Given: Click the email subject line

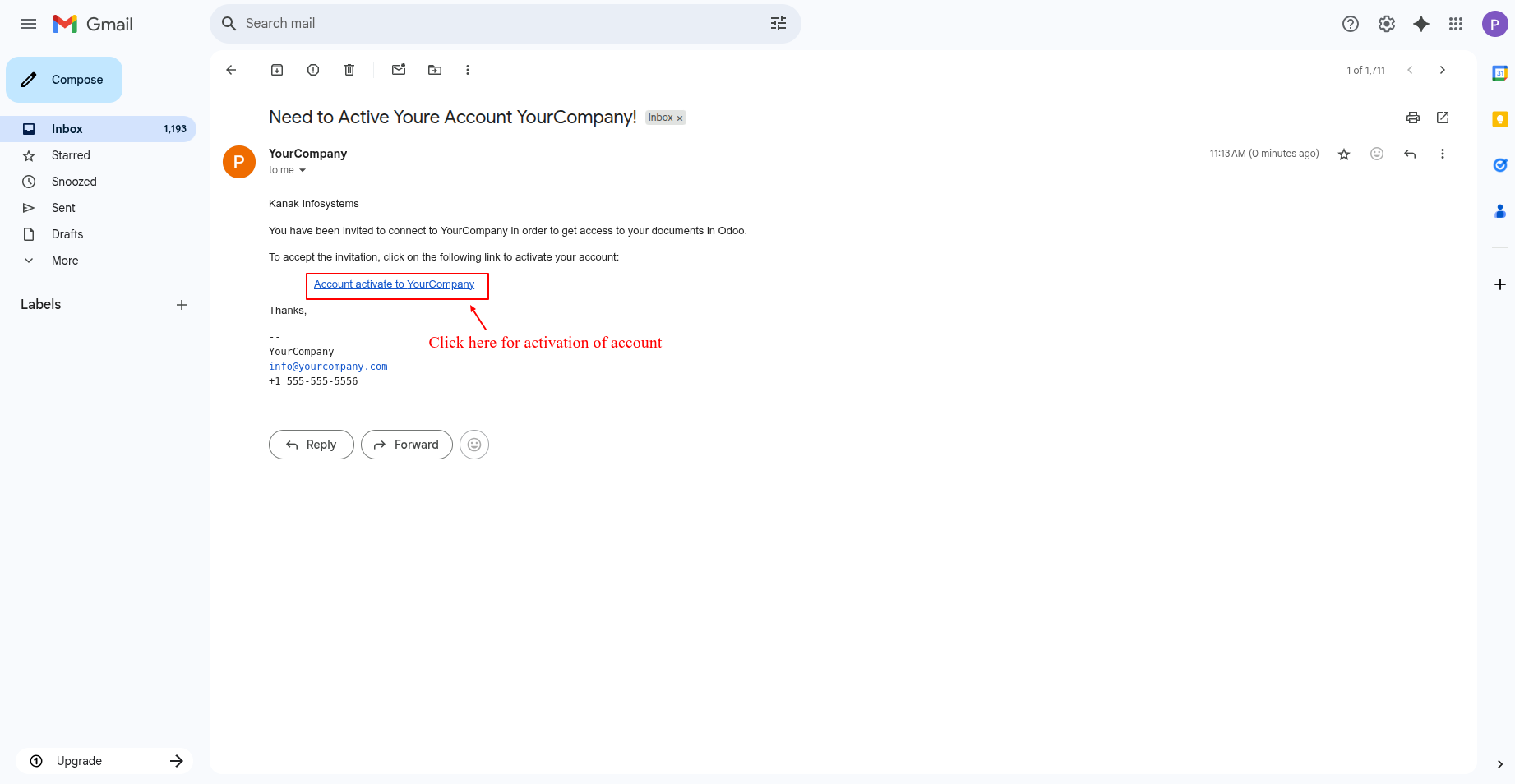Looking at the screenshot, I should point(453,118).
